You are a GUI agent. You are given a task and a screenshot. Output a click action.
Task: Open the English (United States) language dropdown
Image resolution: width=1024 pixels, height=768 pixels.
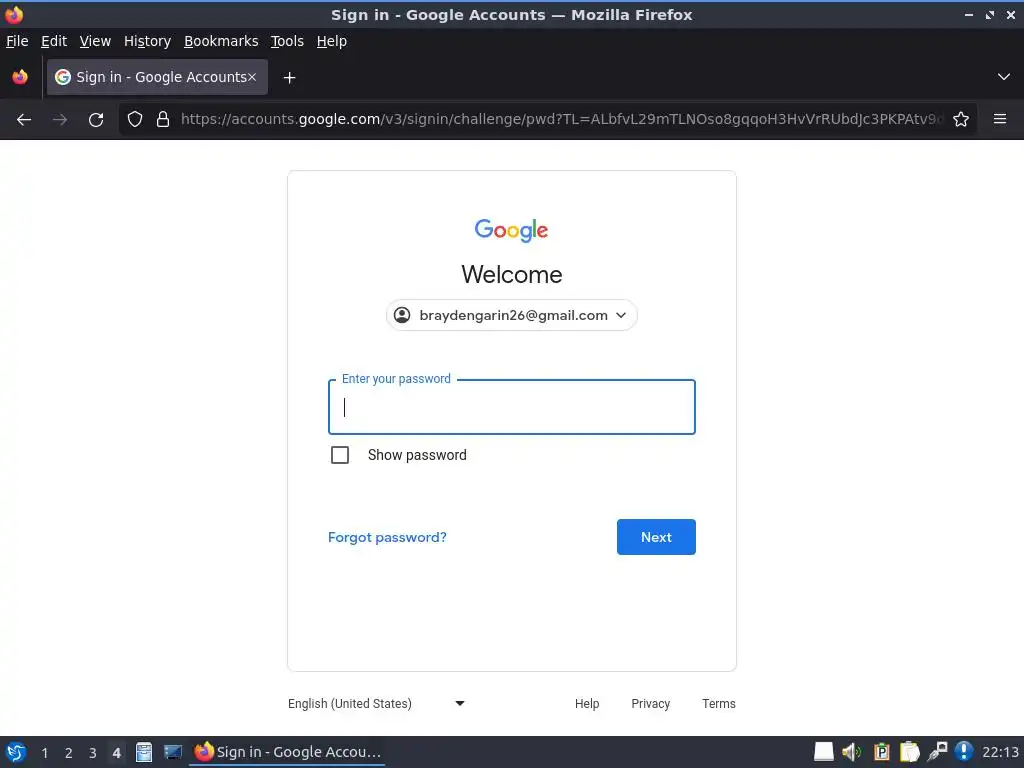(x=376, y=704)
